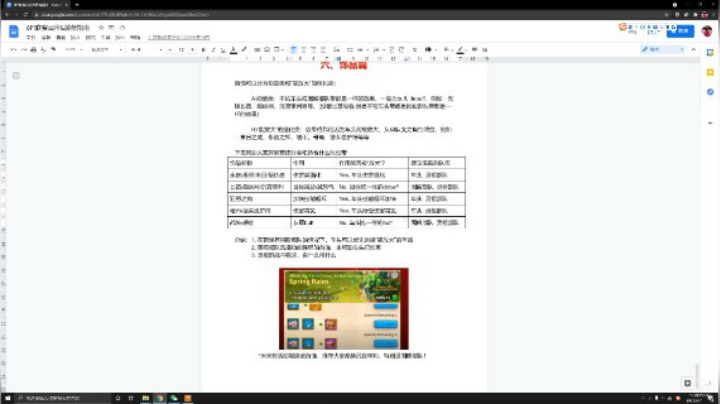
Task: Clear formatting with the Tx icon
Action: coord(415,50)
